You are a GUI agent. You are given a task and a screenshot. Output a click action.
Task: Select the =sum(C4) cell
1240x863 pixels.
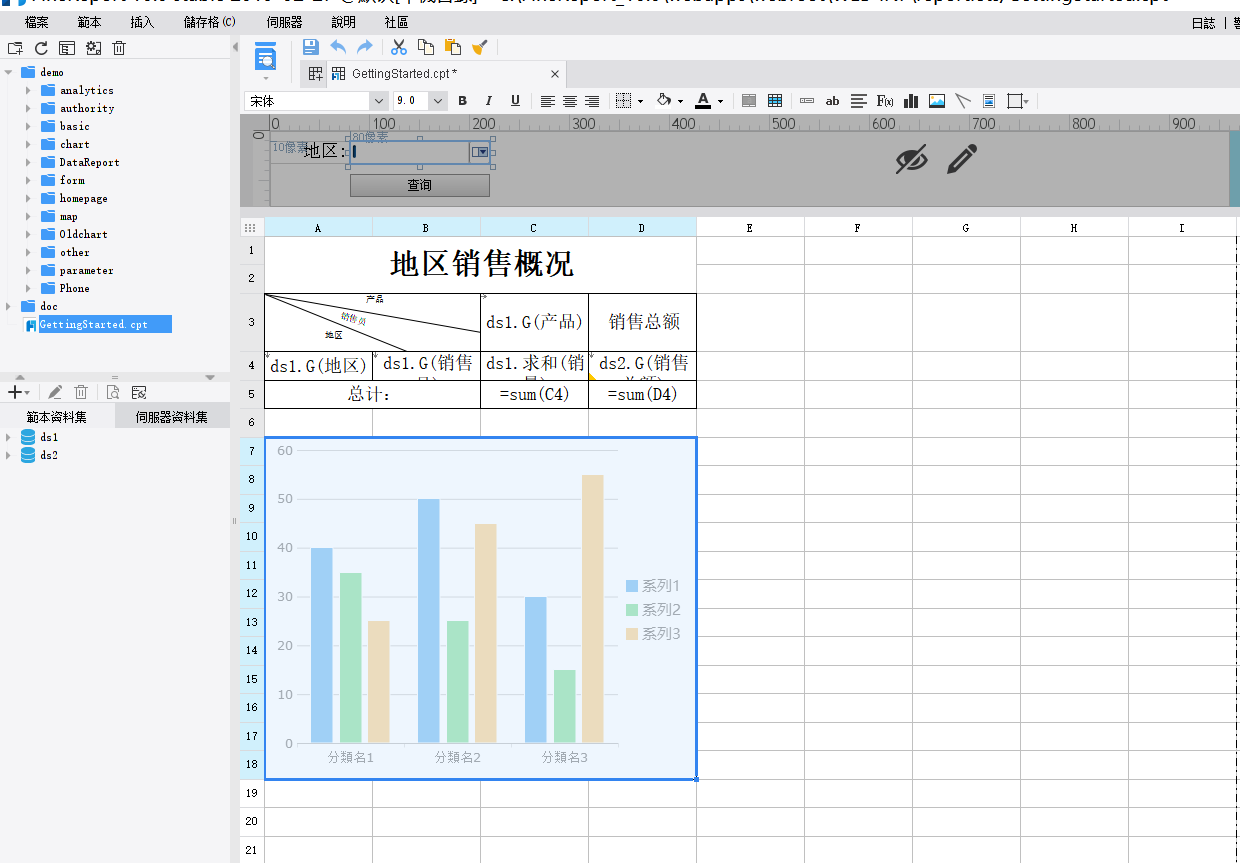(534, 394)
